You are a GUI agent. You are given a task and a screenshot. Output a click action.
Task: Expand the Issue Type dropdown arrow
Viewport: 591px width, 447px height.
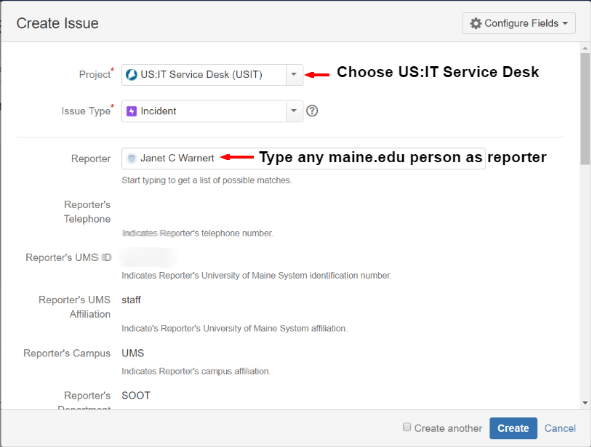[x=294, y=111]
